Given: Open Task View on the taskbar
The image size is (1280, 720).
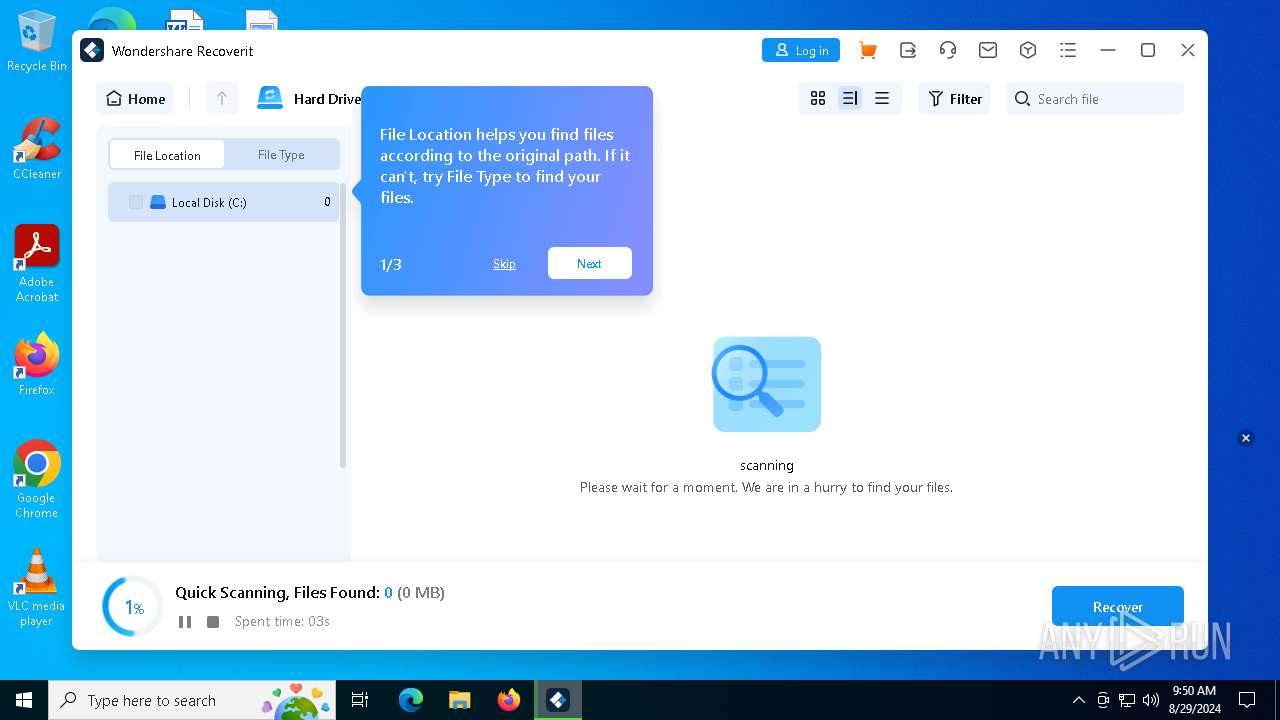Looking at the screenshot, I should tap(360, 700).
